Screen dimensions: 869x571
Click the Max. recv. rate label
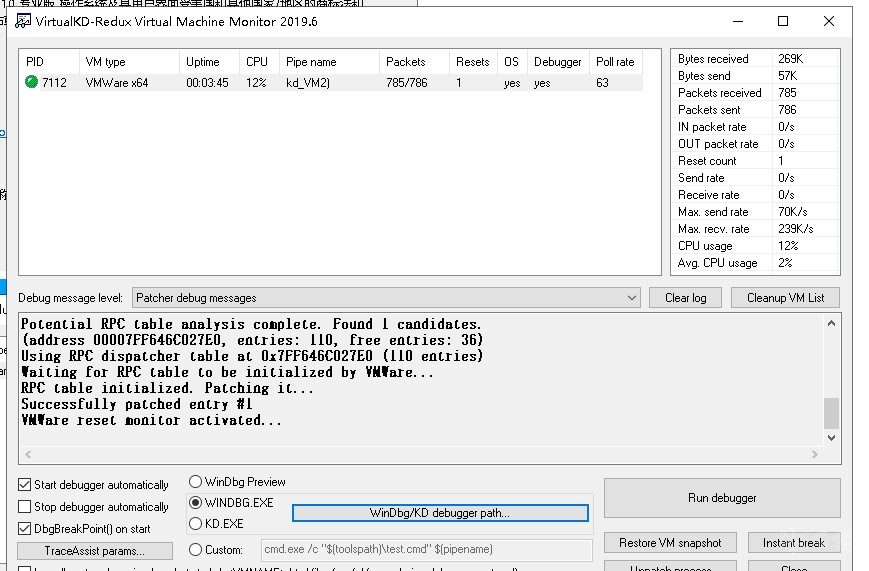(x=713, y=229)
